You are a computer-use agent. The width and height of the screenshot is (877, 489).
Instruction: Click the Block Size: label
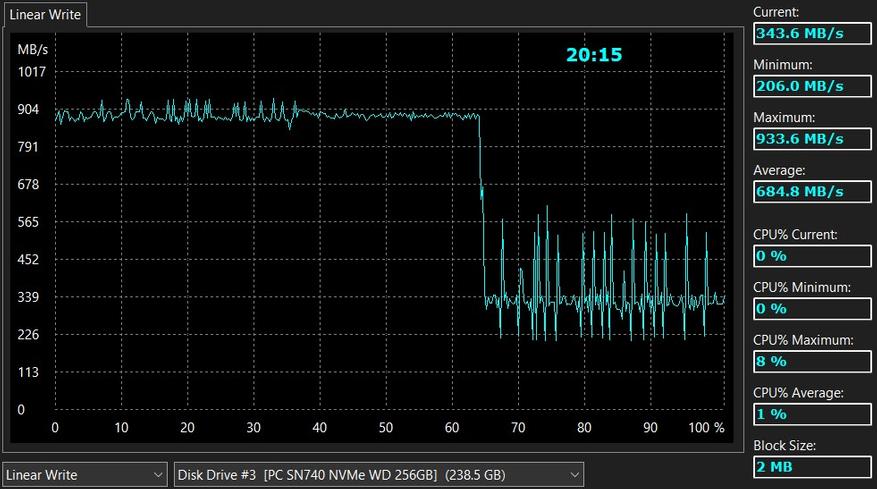tap(784, 445)
